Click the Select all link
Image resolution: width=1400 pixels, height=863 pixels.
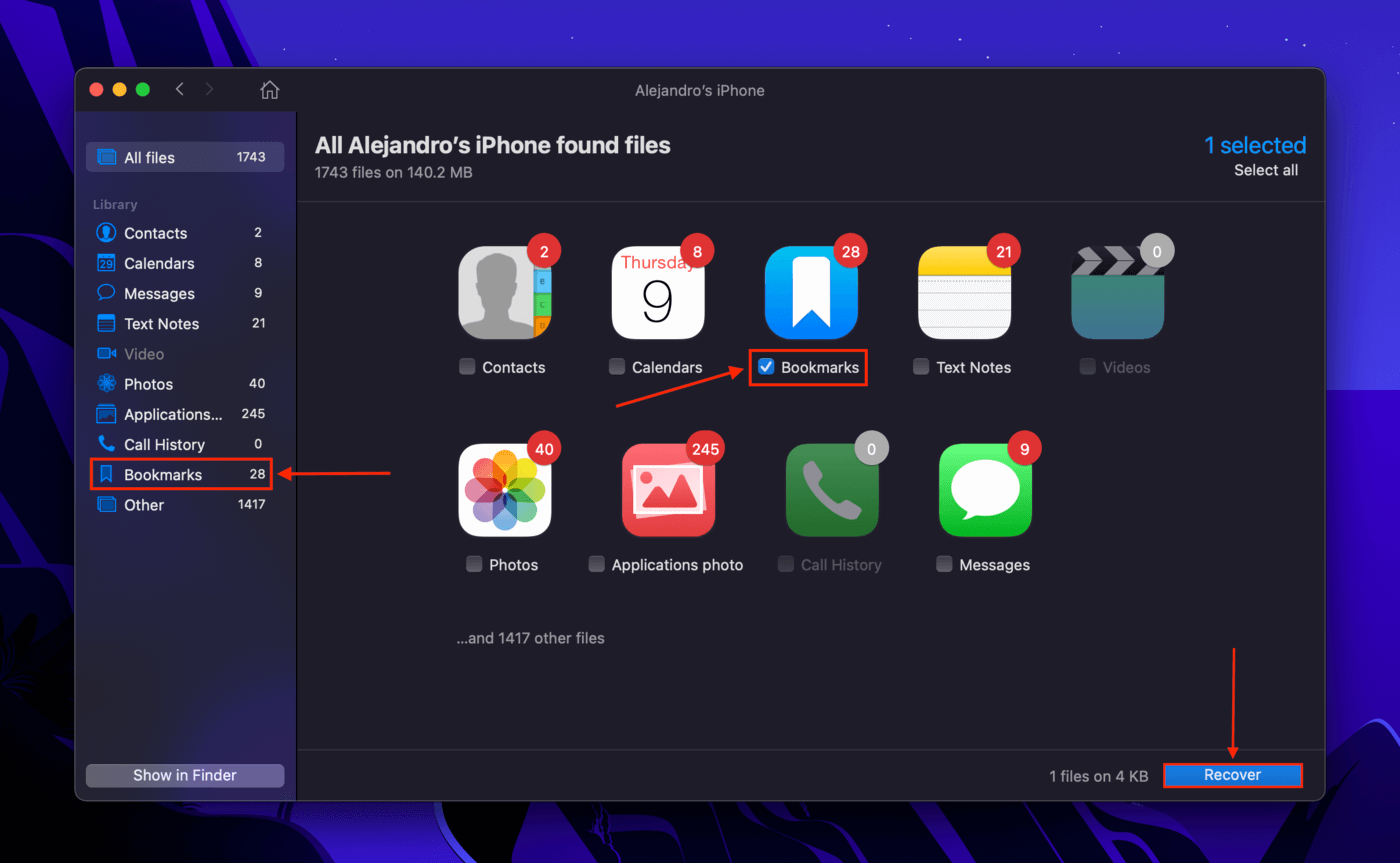pyautogui.click(x=1266, y=170)
